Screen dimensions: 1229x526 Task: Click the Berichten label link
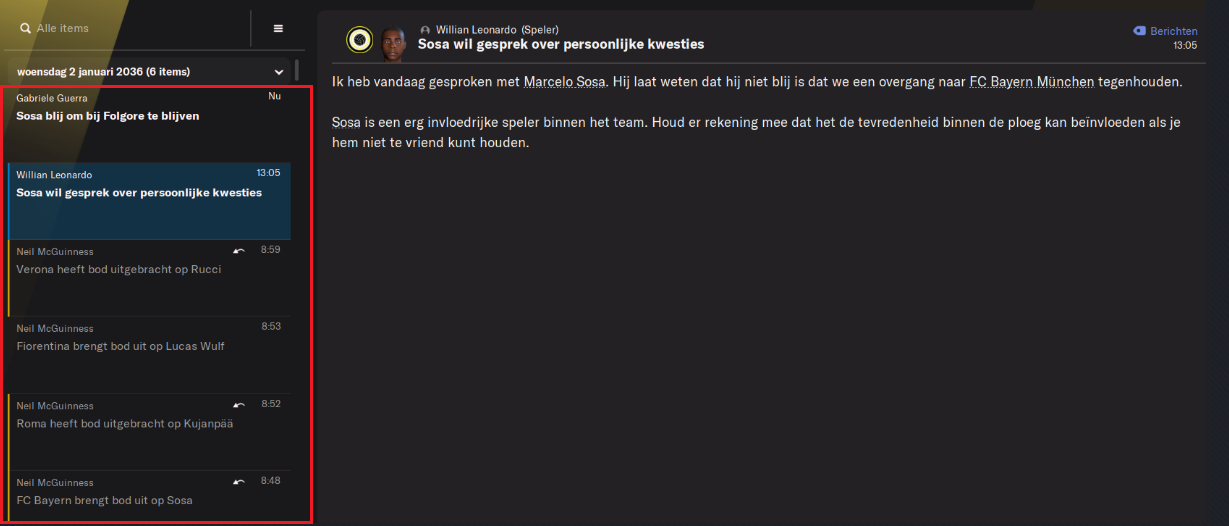[x=1173, y=31]
